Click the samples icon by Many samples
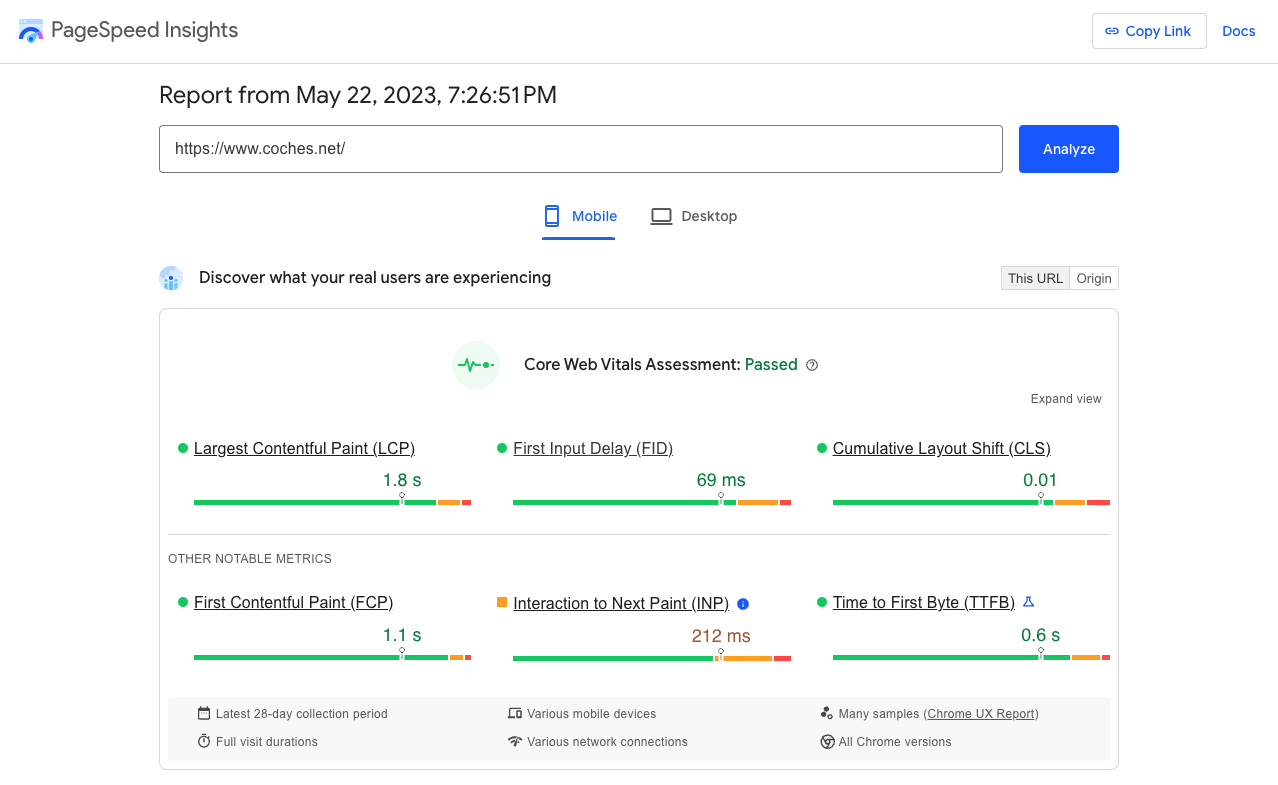1278x785 pixels. pos(827,713)
